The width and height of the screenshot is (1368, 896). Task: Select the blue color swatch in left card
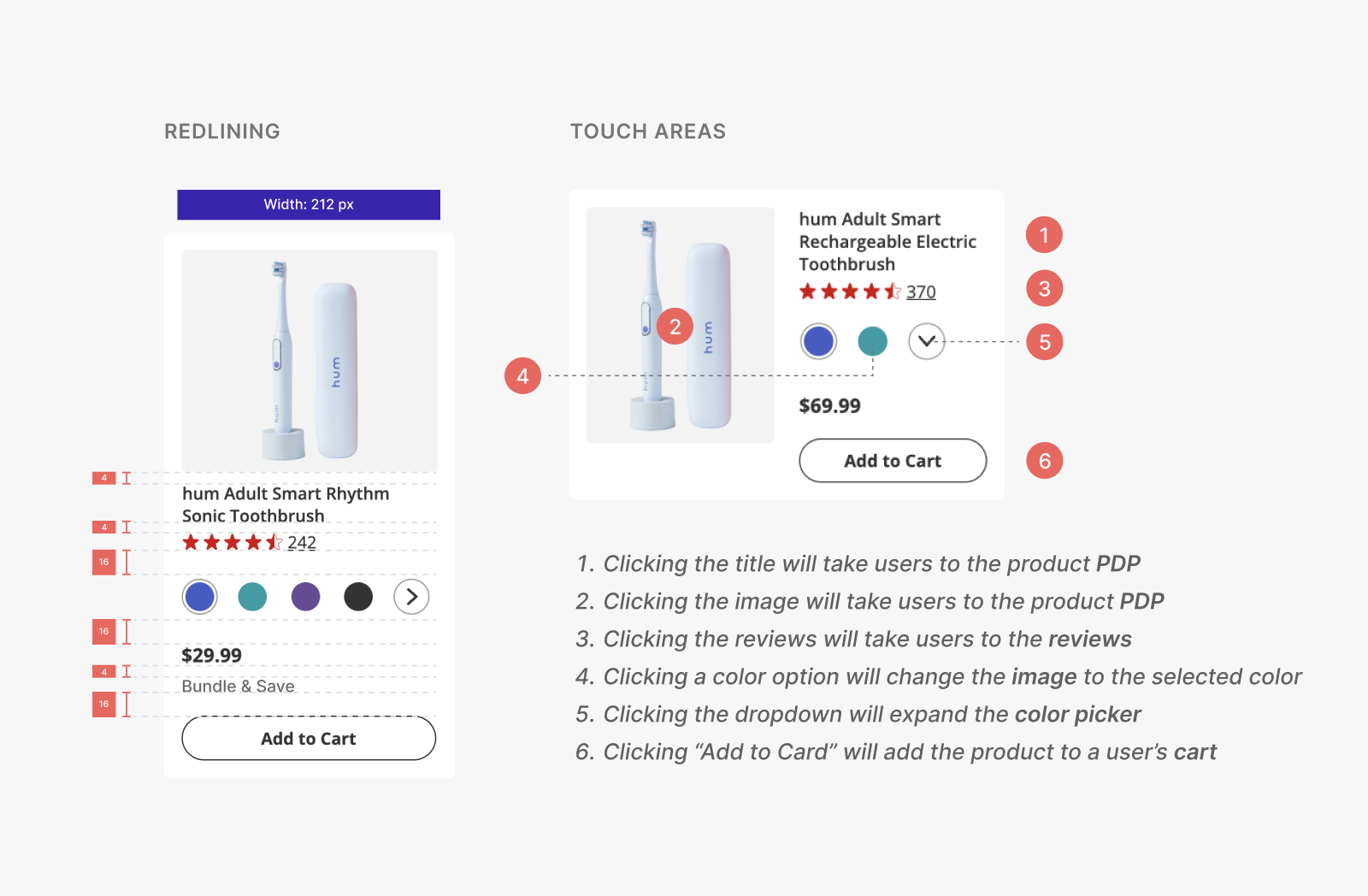click(x=200, y=597)
